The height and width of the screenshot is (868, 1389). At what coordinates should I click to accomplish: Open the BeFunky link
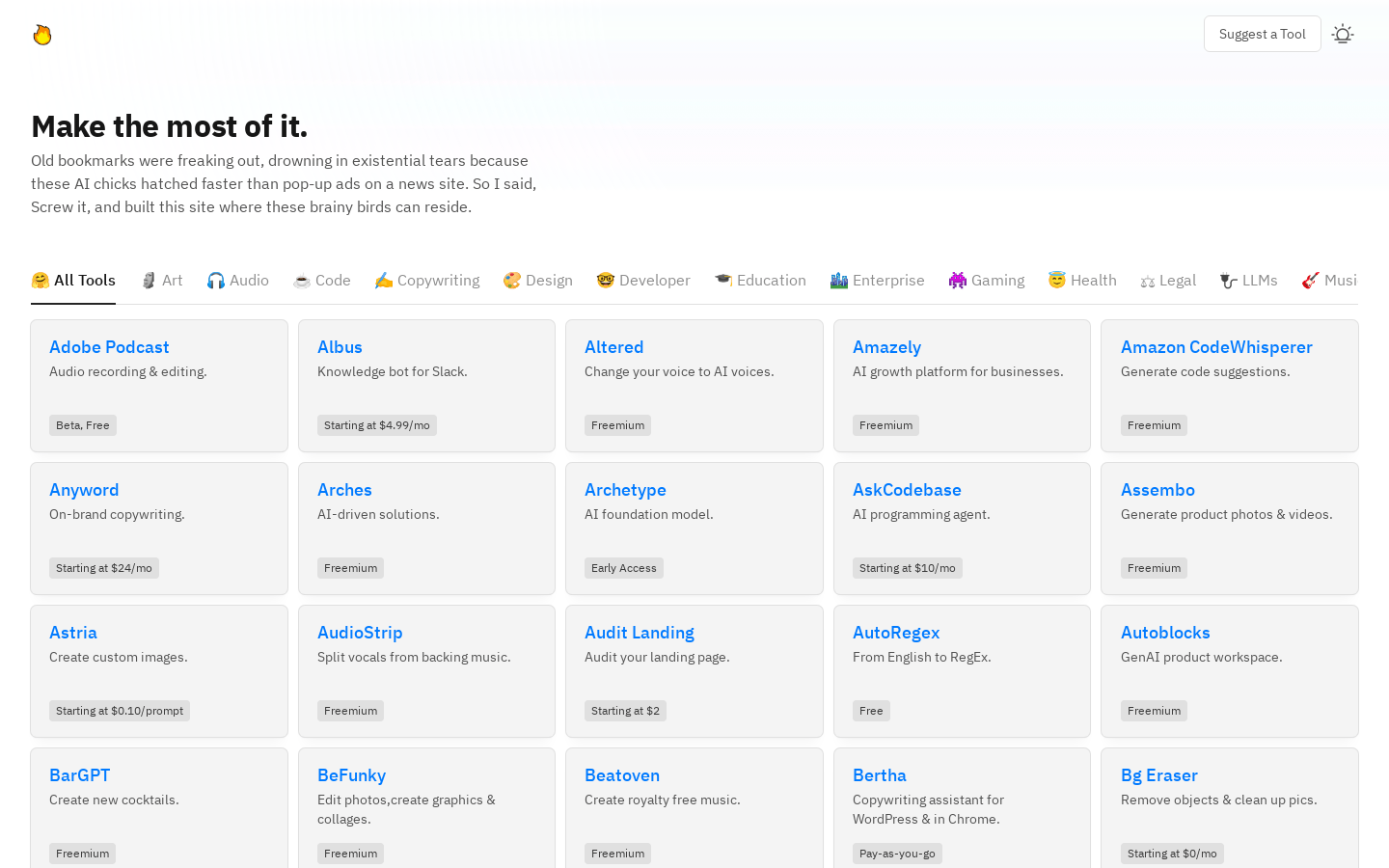(351, 775)
